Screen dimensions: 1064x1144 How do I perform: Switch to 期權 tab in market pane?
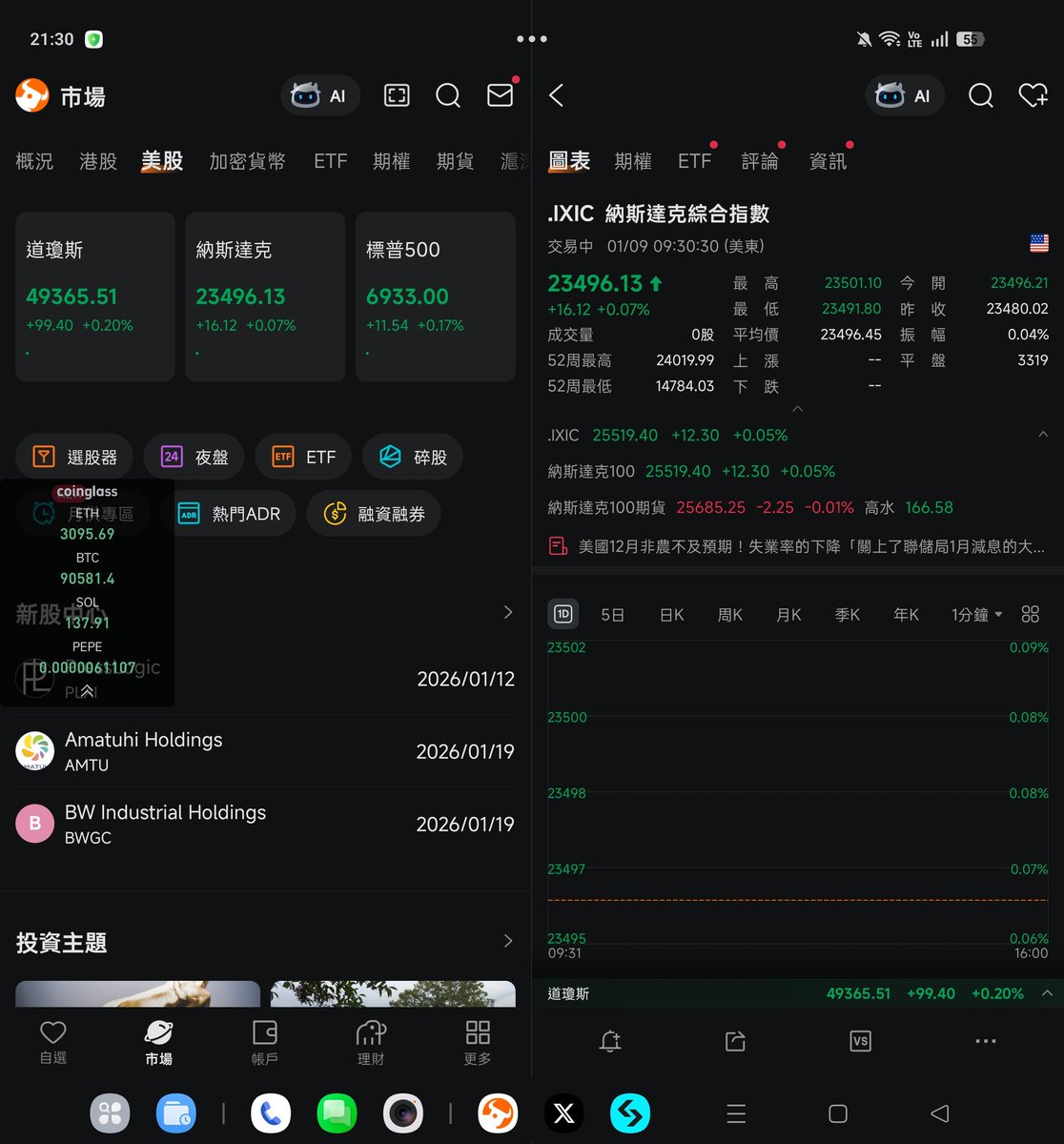392,161
